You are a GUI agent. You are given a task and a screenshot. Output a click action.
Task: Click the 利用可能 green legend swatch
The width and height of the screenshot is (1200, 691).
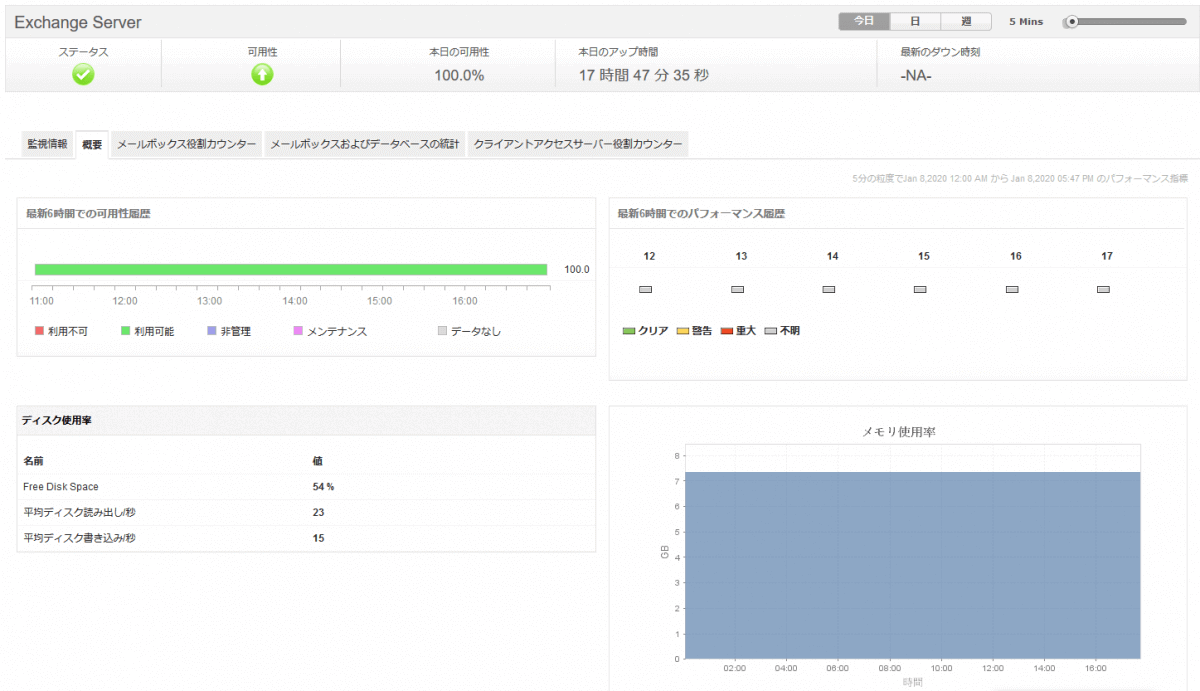point(126,331)
